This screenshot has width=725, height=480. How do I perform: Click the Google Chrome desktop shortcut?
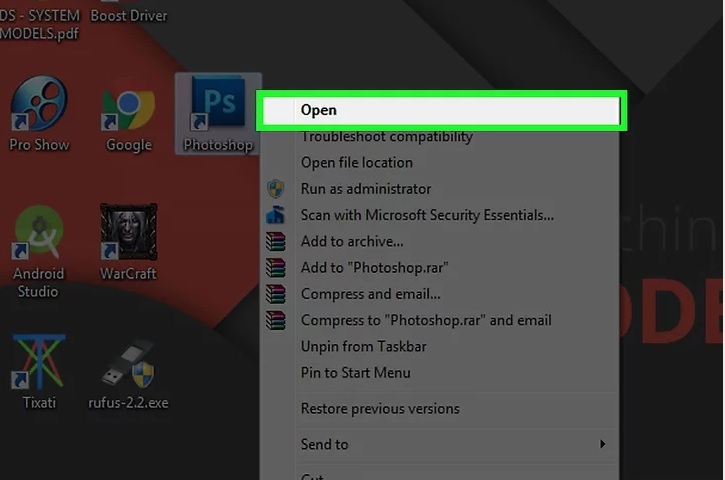click(x=129, y=118)
